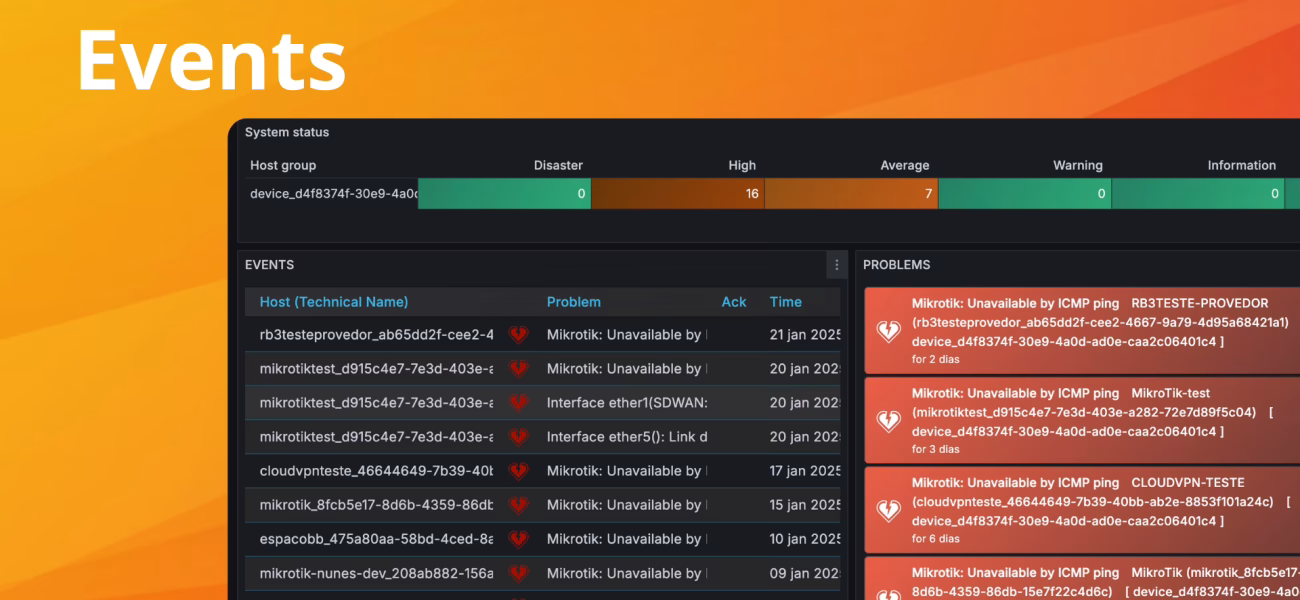Click the Disaster severity cell showing 0
This screenshot has height=600, width=1300.
click(504, 194)
